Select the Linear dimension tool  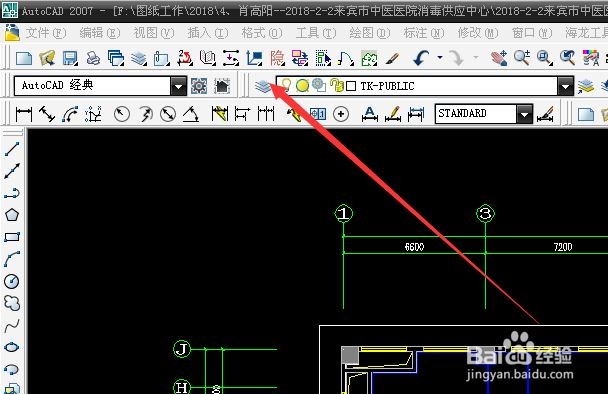(24, 114)
